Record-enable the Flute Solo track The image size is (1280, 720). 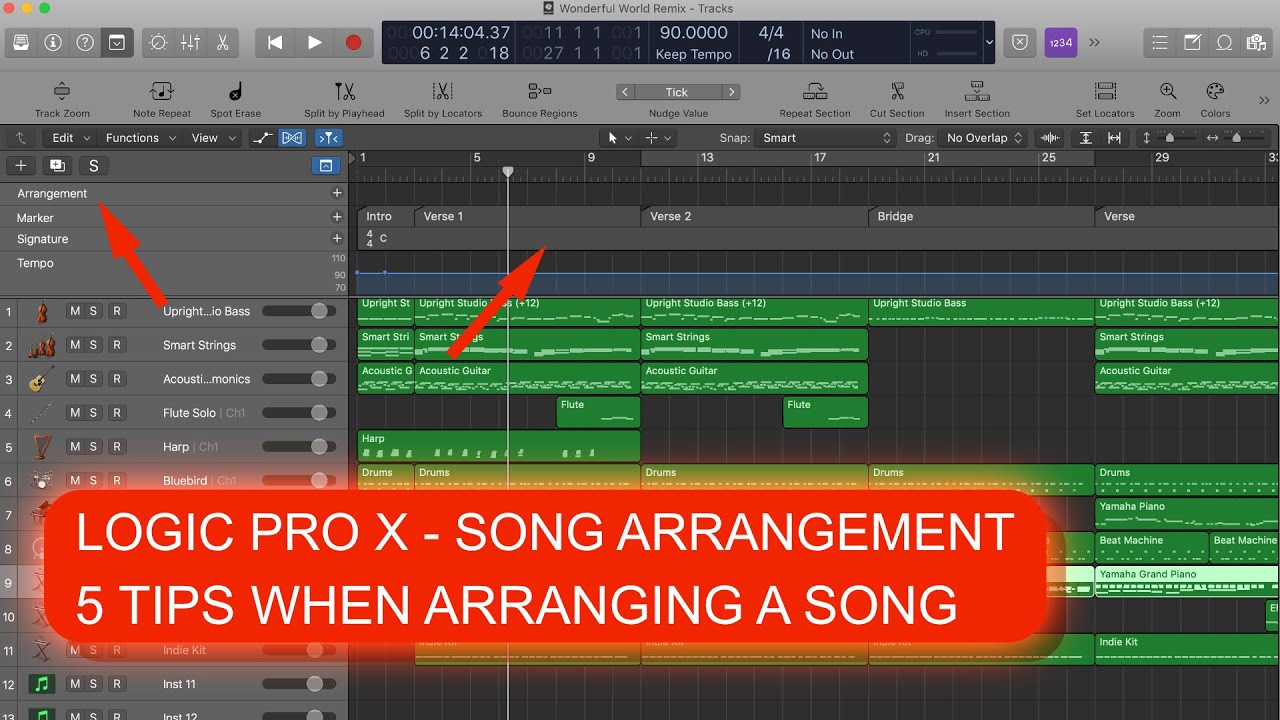tap(117, 413)
